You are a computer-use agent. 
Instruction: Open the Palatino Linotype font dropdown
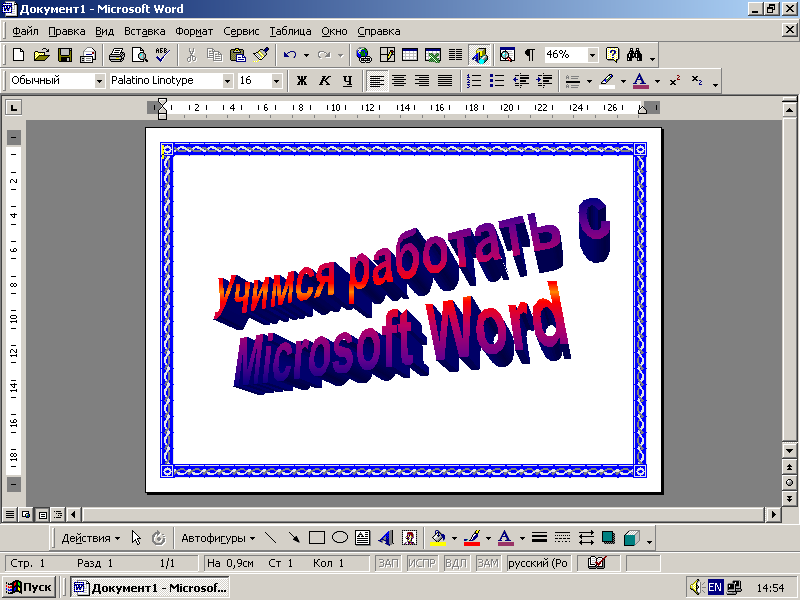tap(228, 81)
